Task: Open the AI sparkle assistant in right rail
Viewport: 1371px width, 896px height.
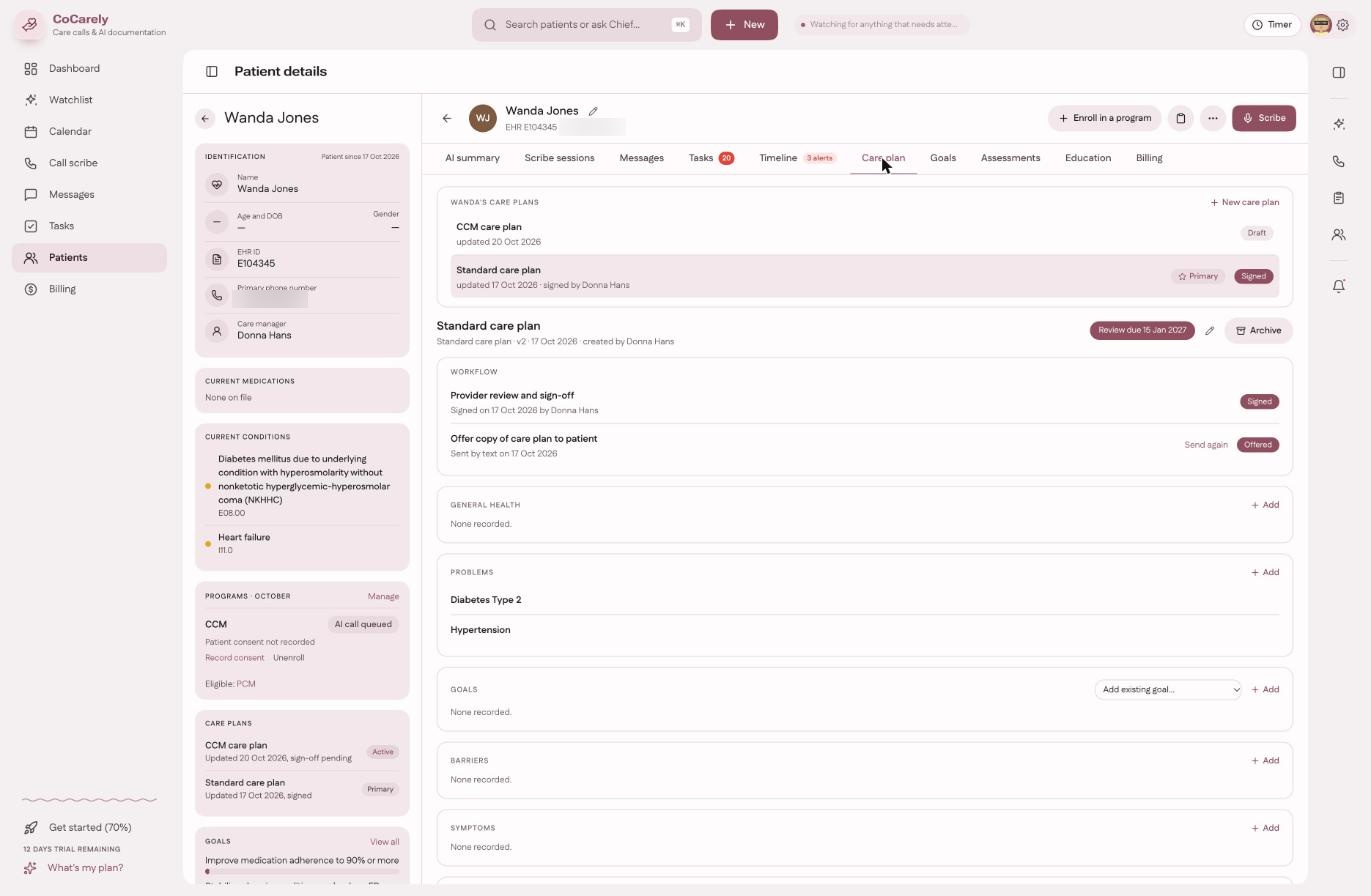Action: pos(1339,124)
